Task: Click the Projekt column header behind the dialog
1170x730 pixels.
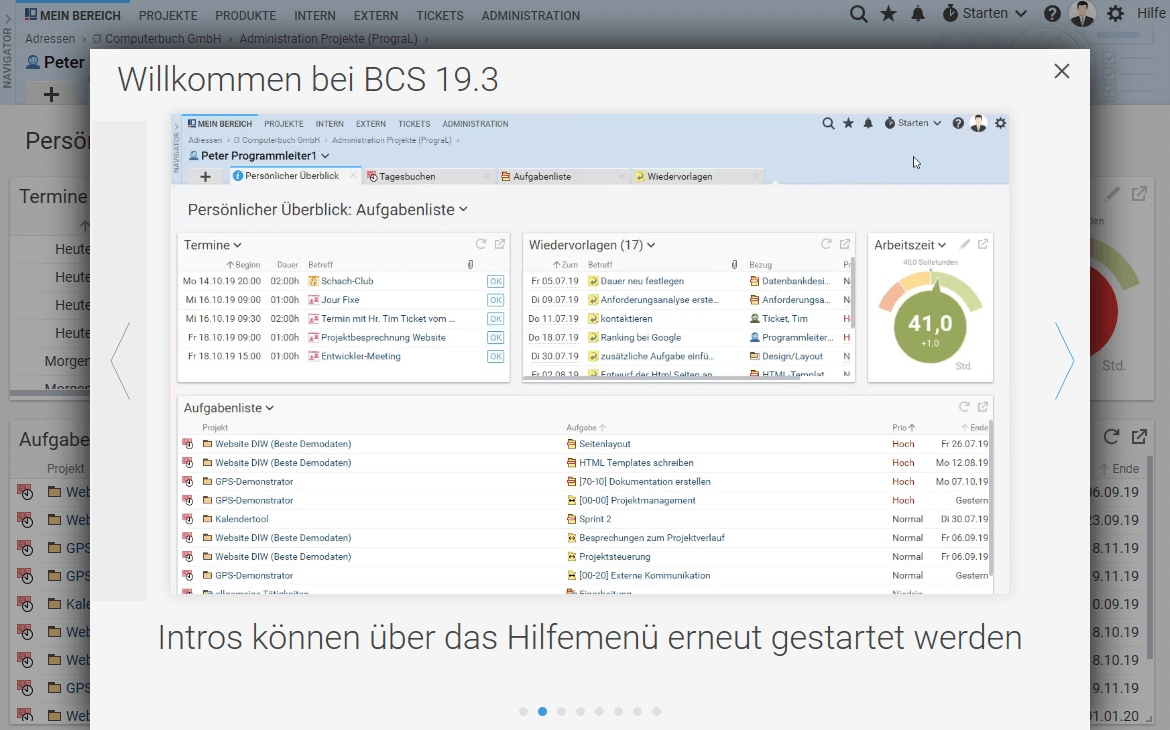Action: [x=66, y=469]
